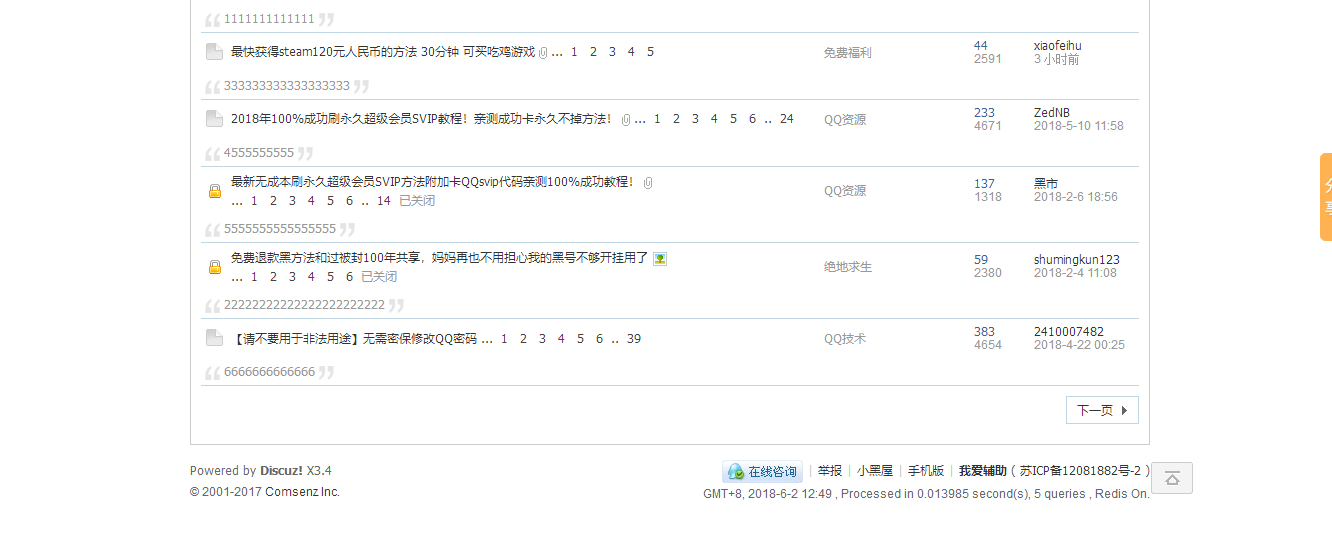The image size is (1332, 546).
Task: View profile of user xiaofeihu
Action: (x=1058, y=46)
